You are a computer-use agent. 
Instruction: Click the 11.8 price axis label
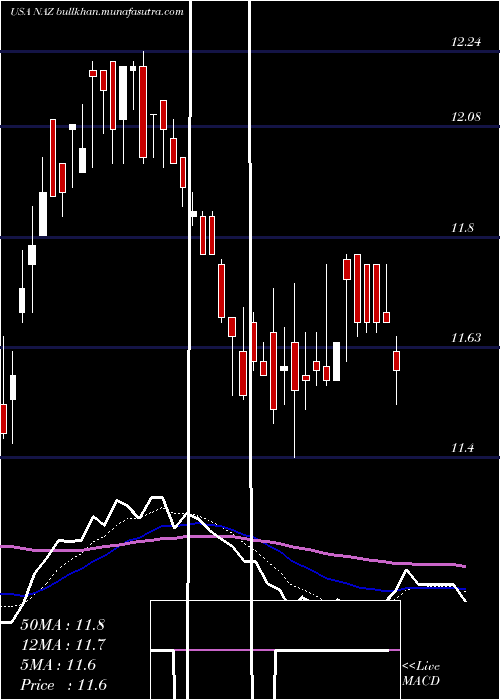(462, 228)
